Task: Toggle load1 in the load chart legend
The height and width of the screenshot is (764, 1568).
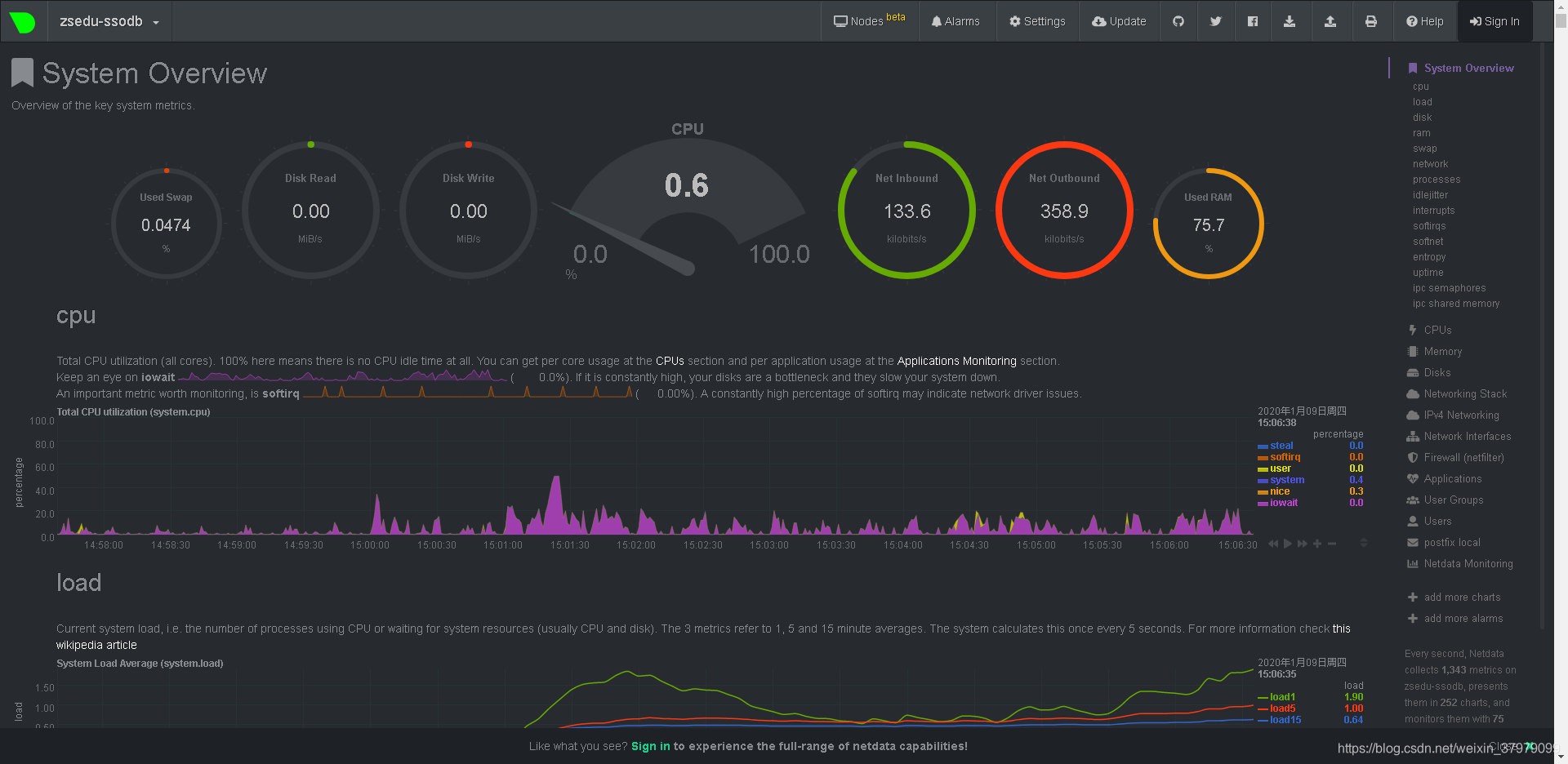Action: coord(1282,697)
